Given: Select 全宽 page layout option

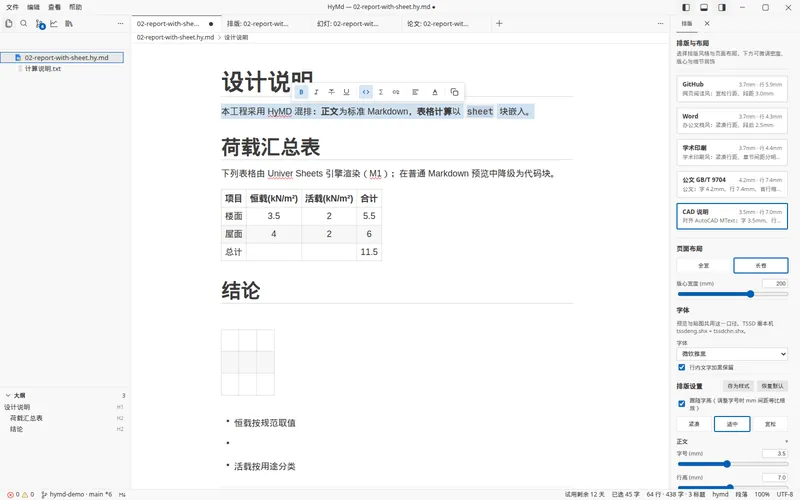Looking at the screenshot, I should (x=704, y=265).
